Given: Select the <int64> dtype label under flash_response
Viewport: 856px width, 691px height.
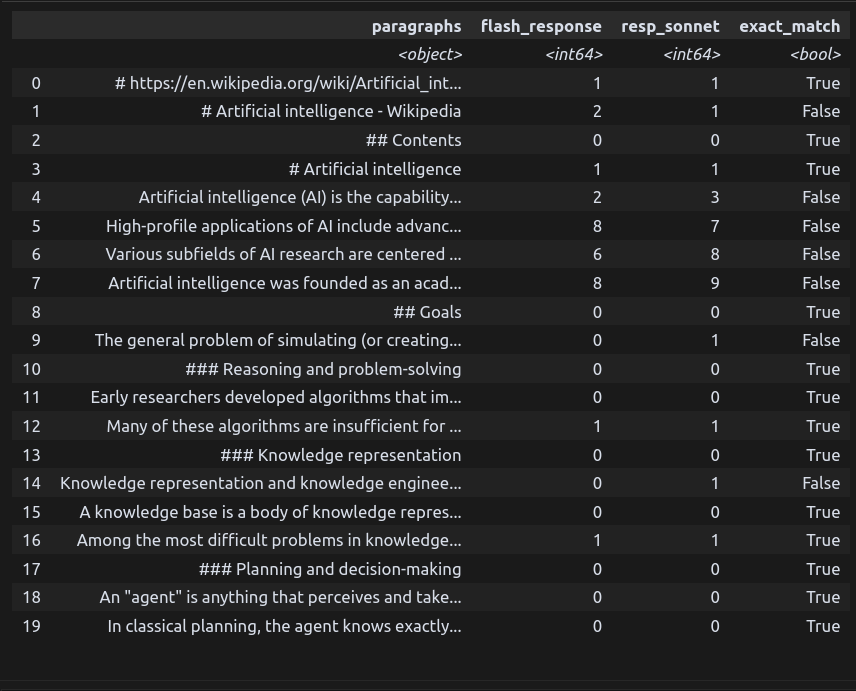Looking at the screenshot, I should (574, 55).
